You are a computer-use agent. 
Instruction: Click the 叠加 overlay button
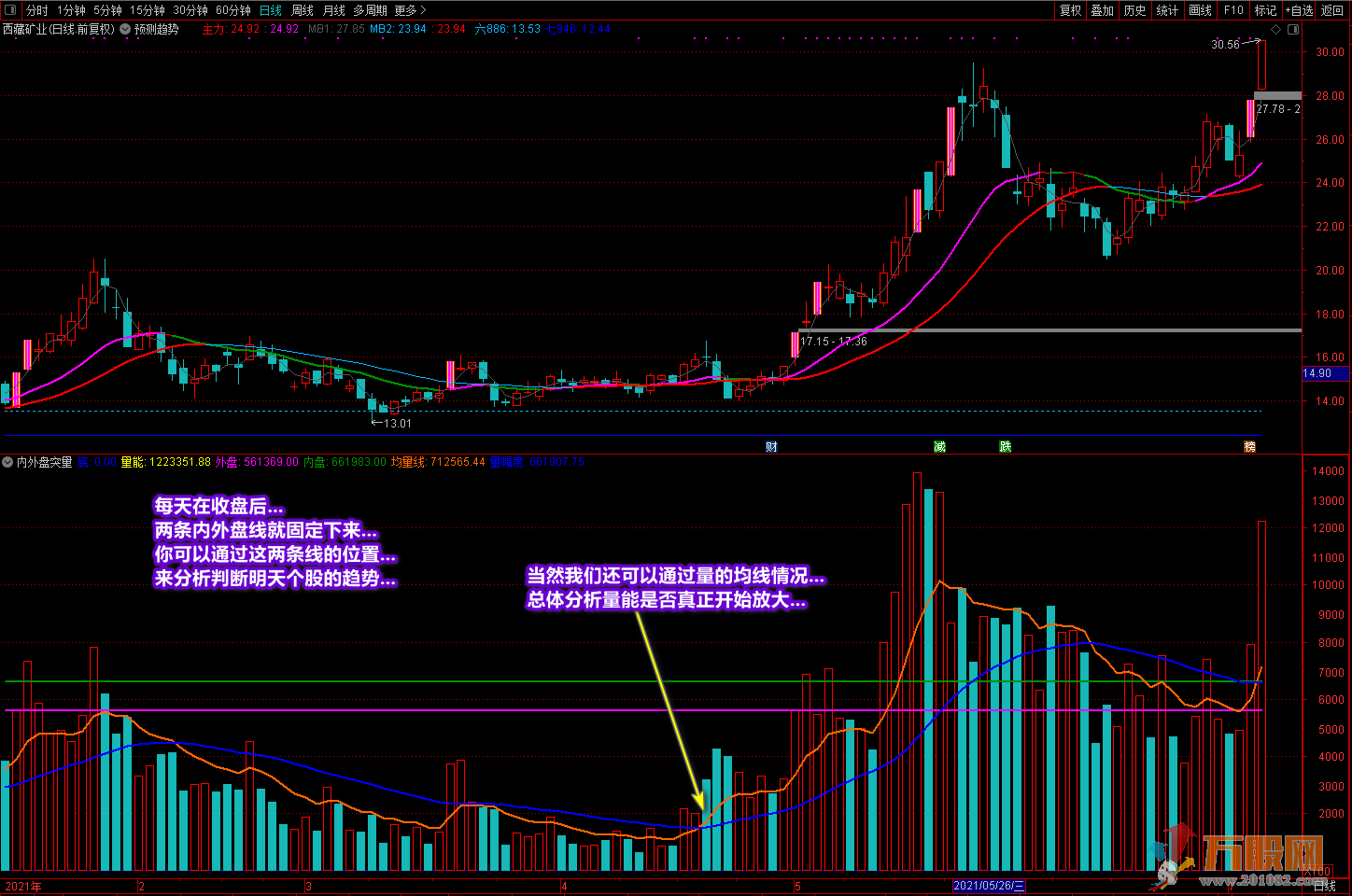1103,10
